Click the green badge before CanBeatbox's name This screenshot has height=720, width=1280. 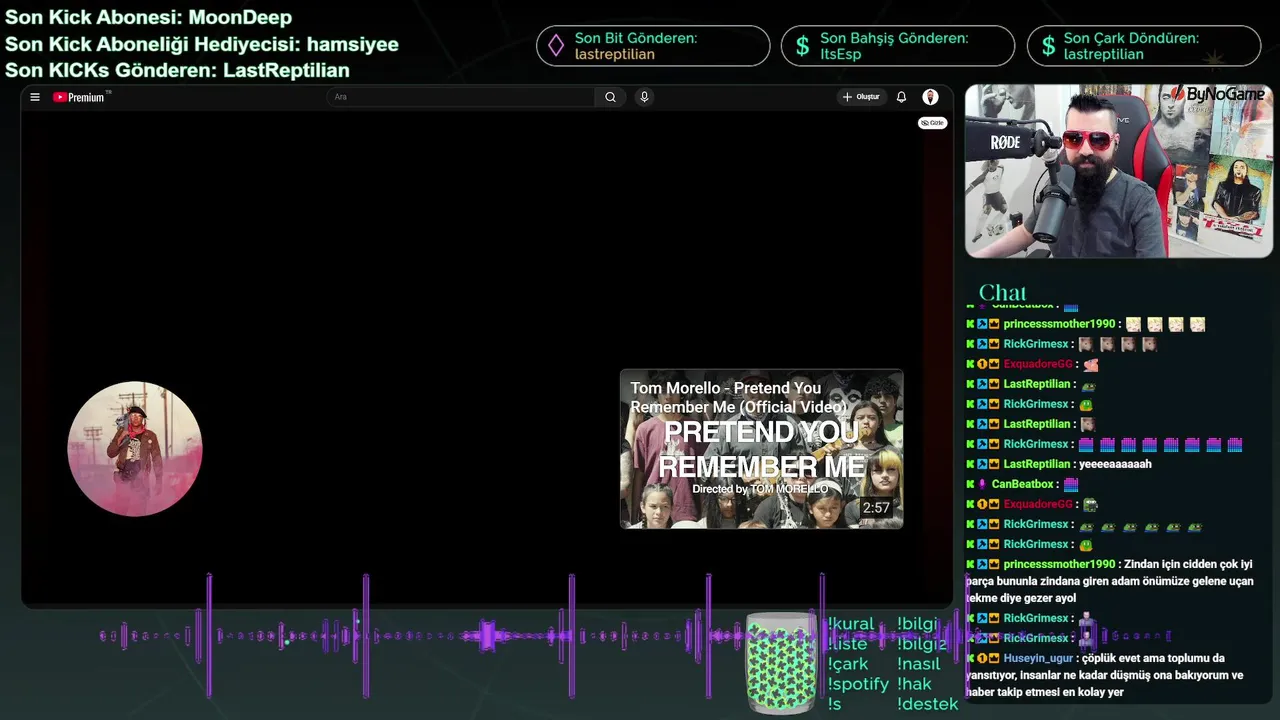coord(970,484)
